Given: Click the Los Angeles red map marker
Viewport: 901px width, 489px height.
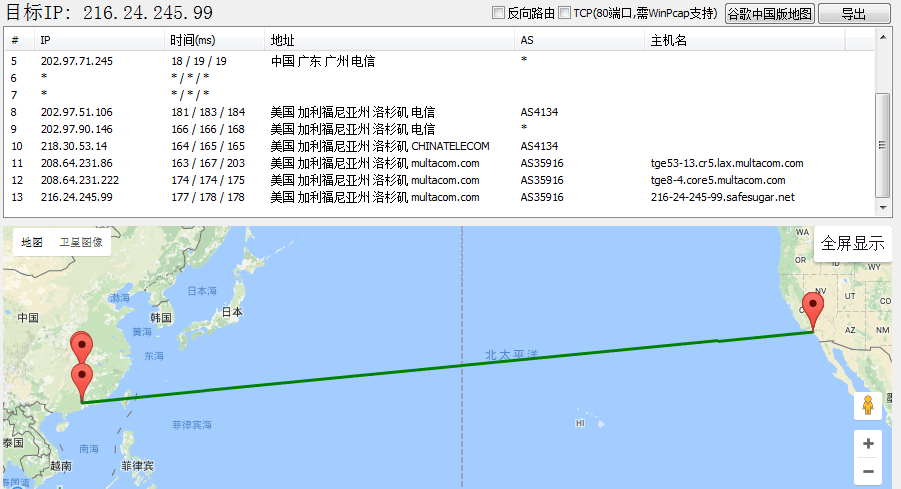Looking at the screenshot, I should click(x=814, y=307).
